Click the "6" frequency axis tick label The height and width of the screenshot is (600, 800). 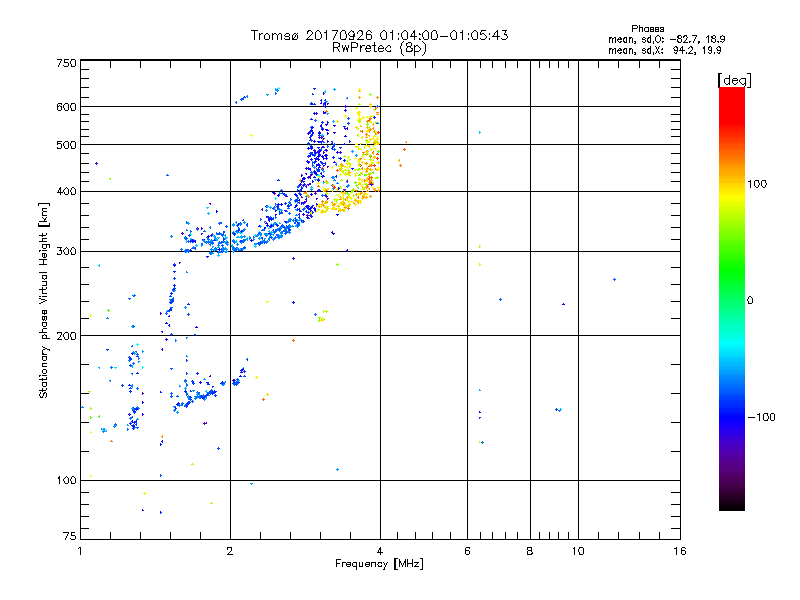coord(467,551)
